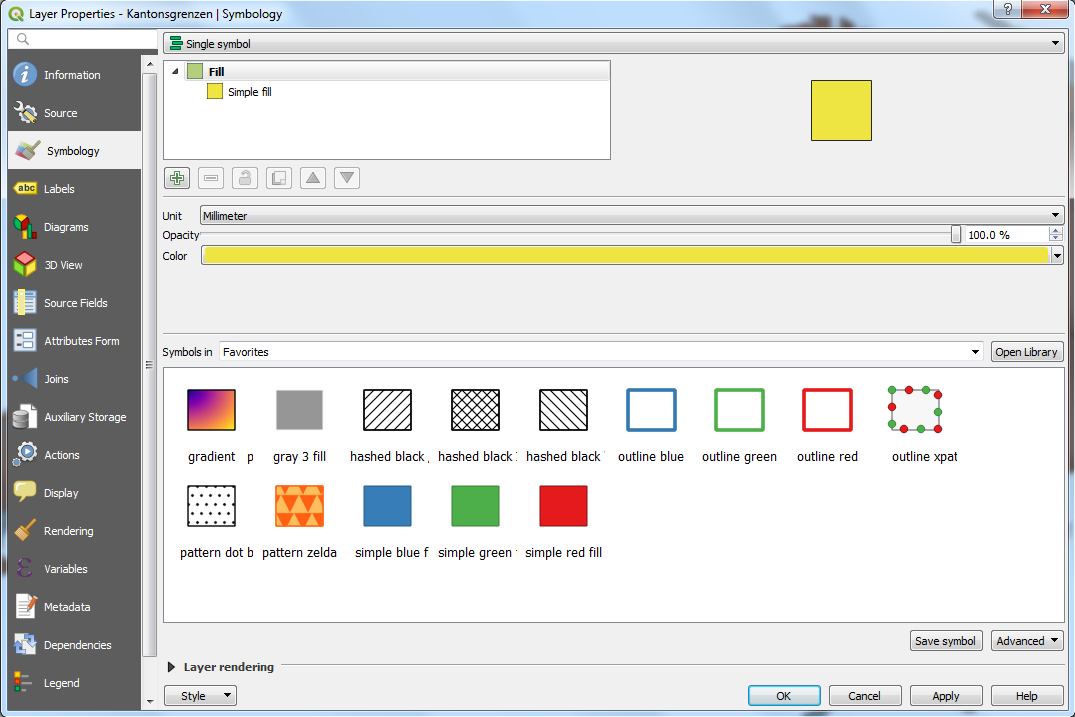The height and width of the screenshot is (717, 1075).
Task: Move the symbol layer down
Action: tap(346, 177)
